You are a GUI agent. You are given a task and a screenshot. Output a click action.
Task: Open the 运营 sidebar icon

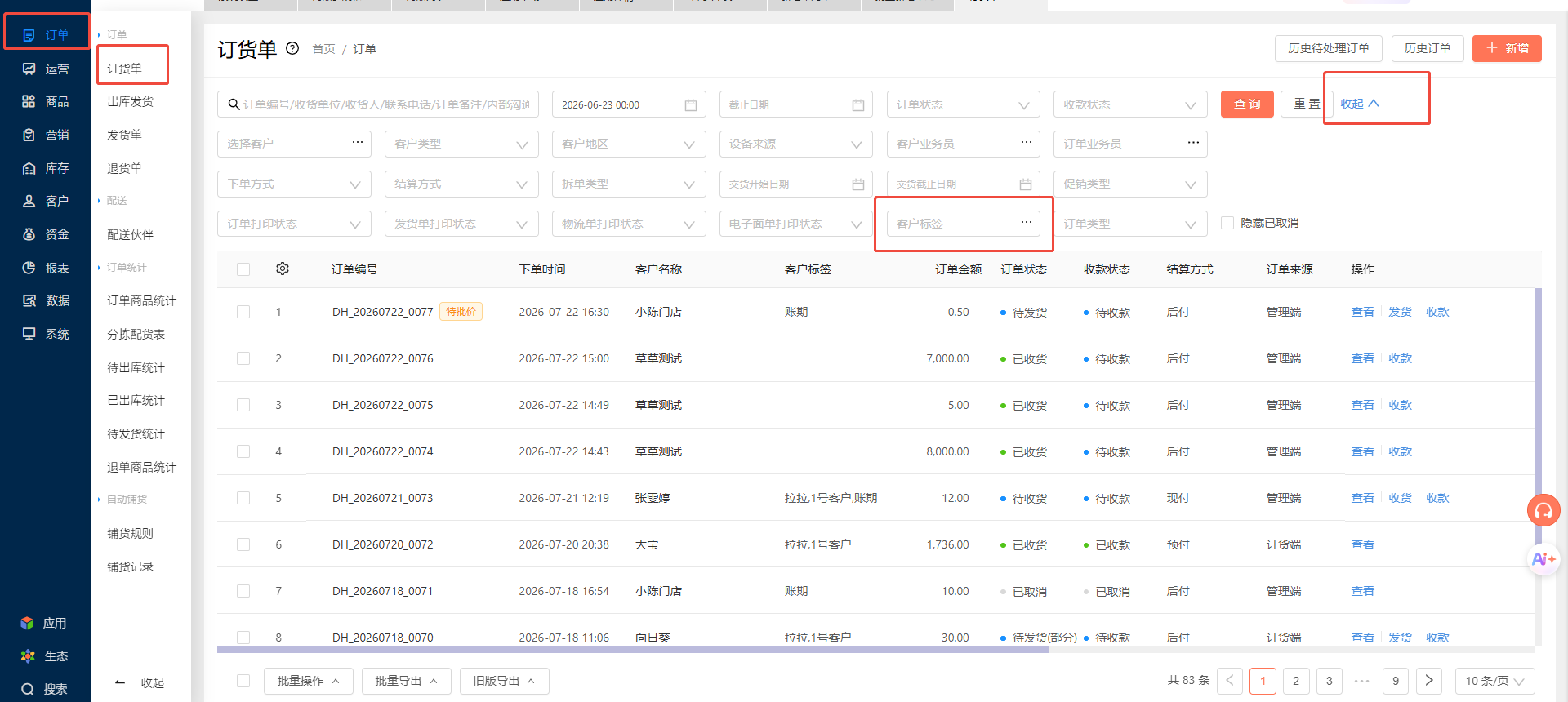click(x=29, y=69)
